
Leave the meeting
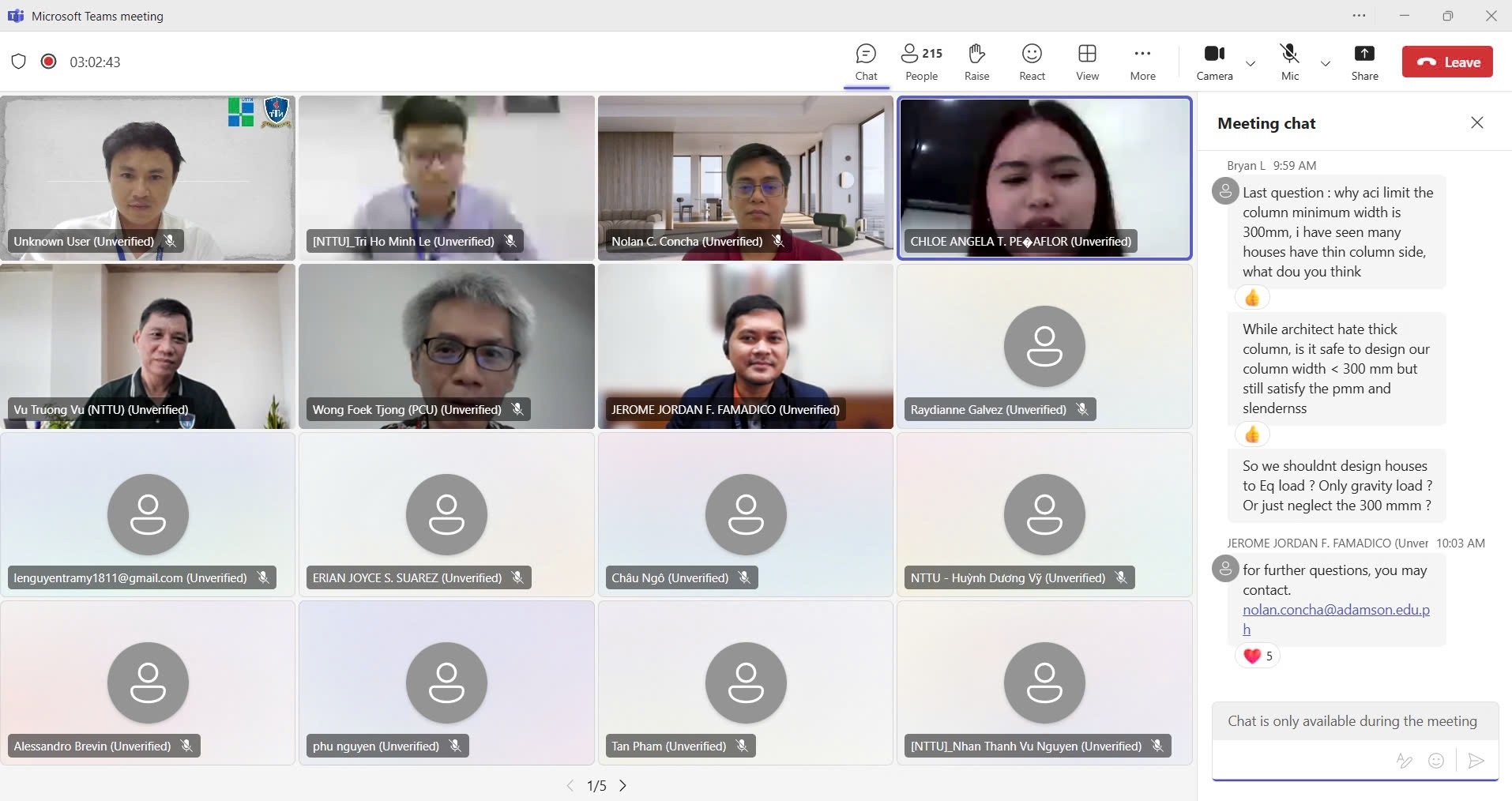1447,62
